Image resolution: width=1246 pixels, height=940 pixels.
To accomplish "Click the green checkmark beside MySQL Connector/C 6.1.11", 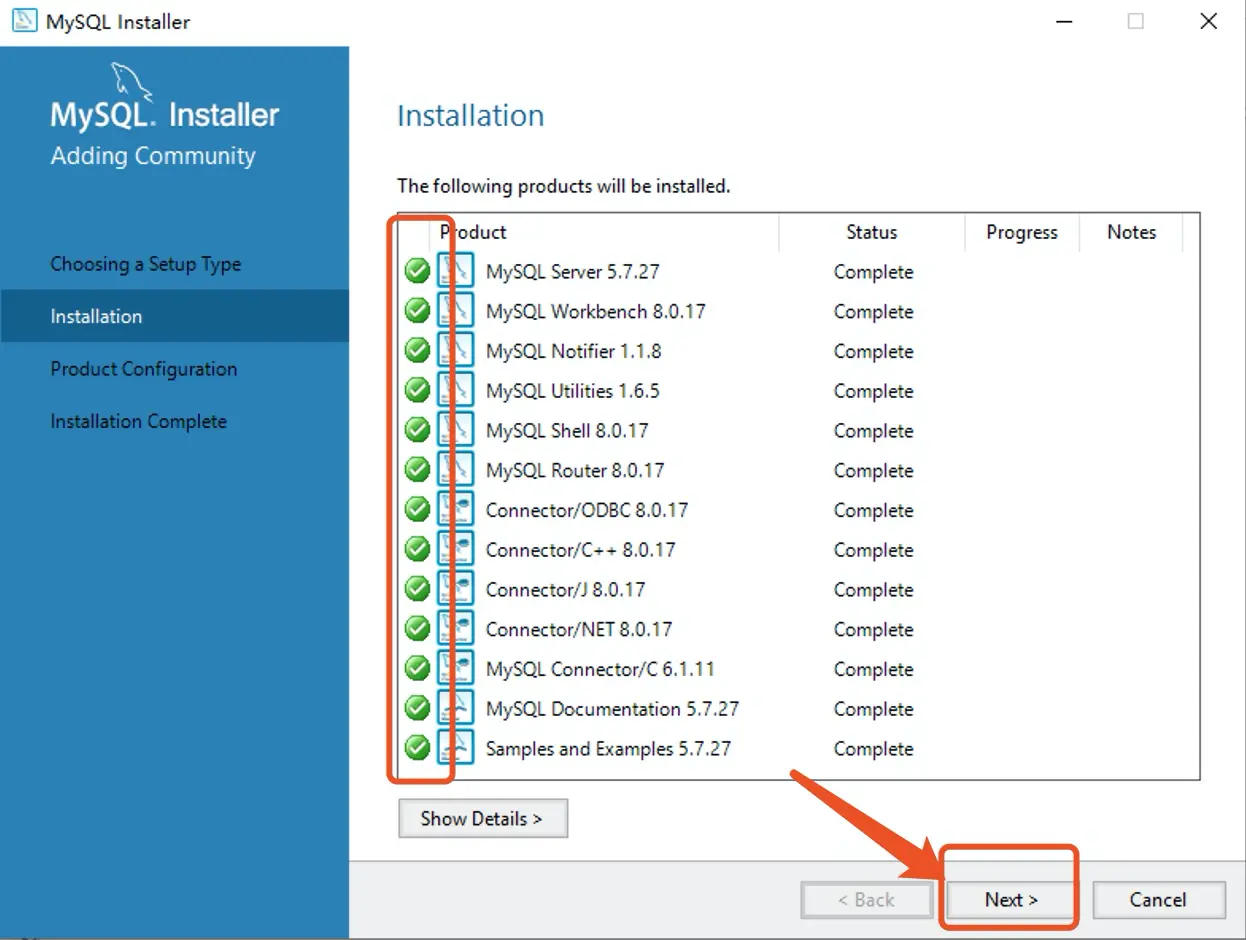I will [417, 668].
